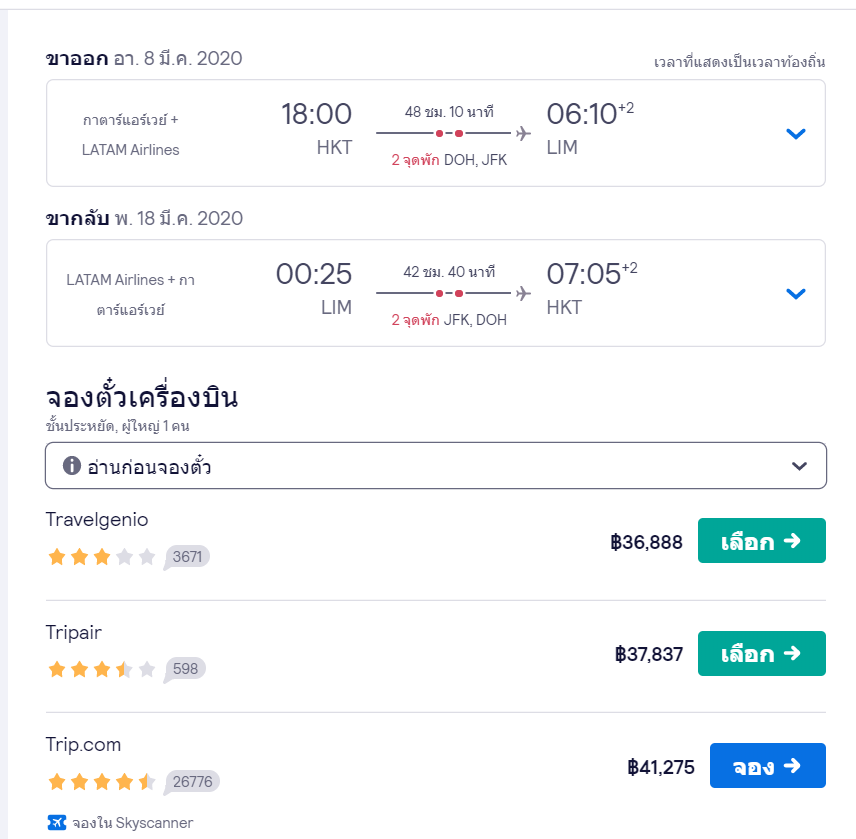Click outbound stopover text DOH, JFK
Screen dimensions: 856x839
[x=475, y=160]
